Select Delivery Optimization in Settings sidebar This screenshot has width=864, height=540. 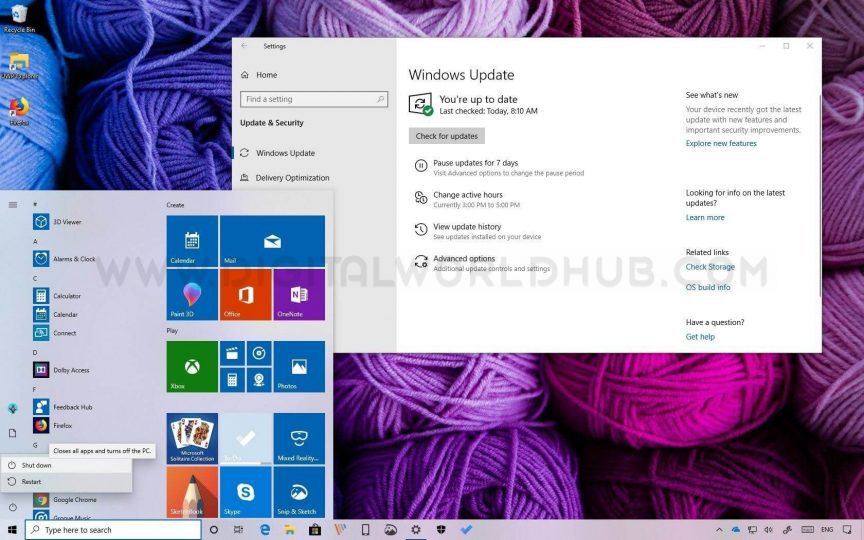(x=292, y=178)
